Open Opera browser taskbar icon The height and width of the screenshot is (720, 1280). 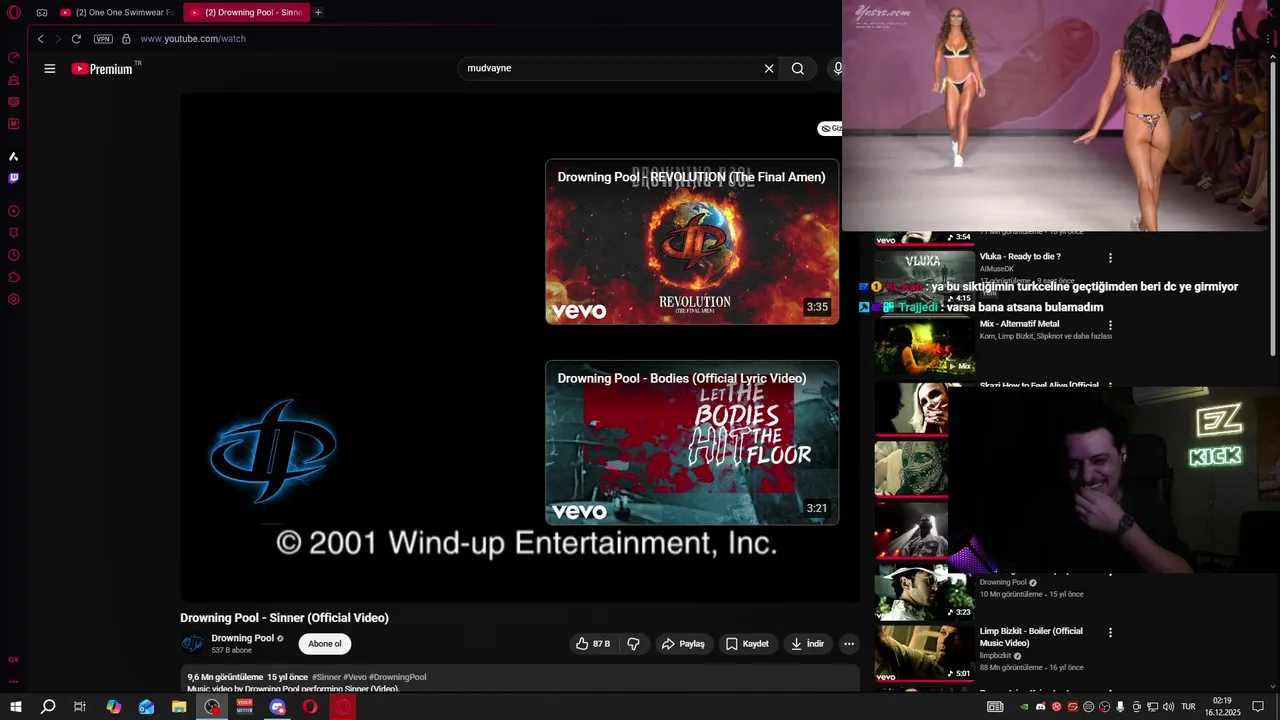point(311,707)
